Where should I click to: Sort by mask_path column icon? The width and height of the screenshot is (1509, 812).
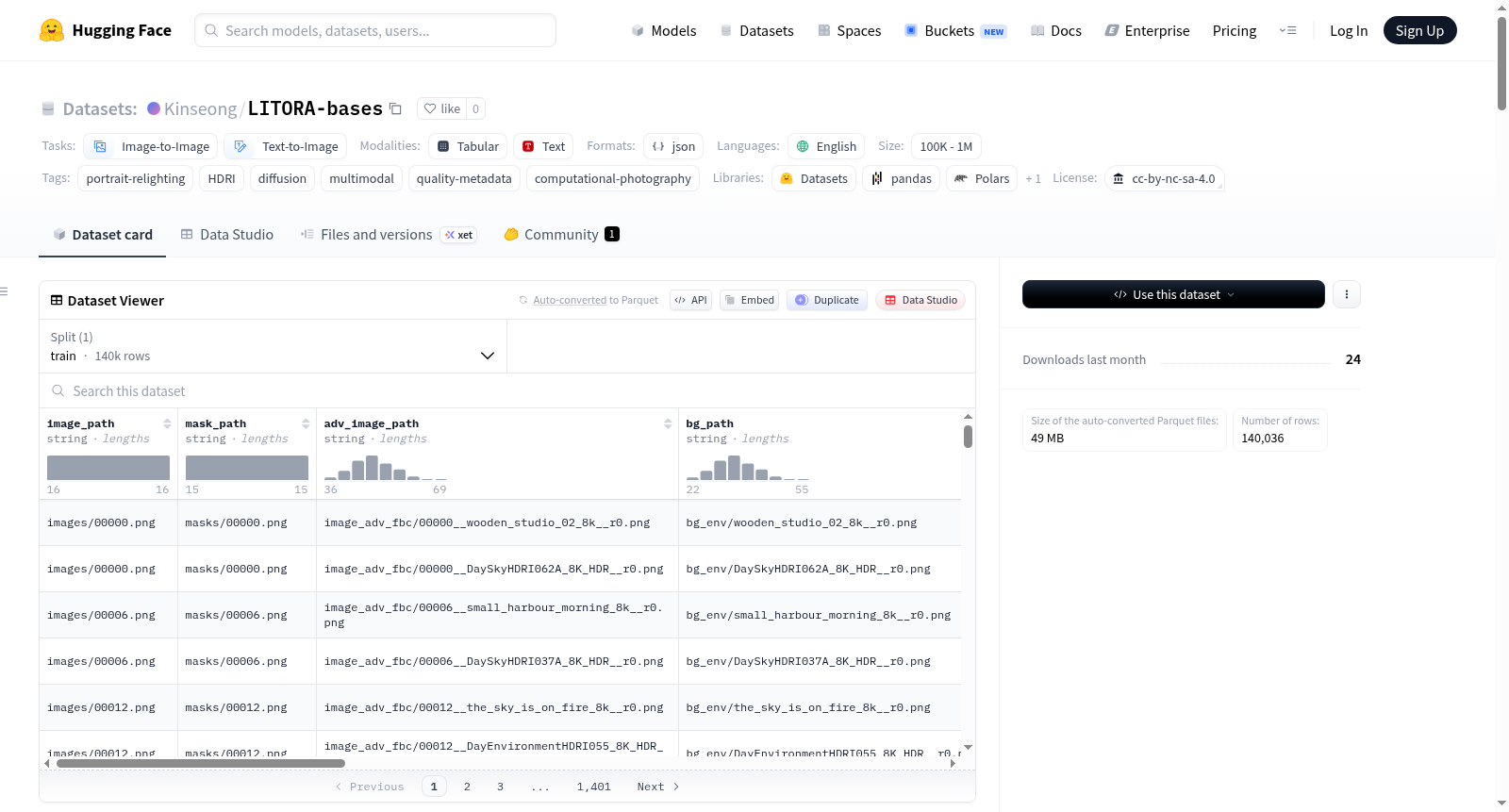pyautogui.click(x=306, y=423)
